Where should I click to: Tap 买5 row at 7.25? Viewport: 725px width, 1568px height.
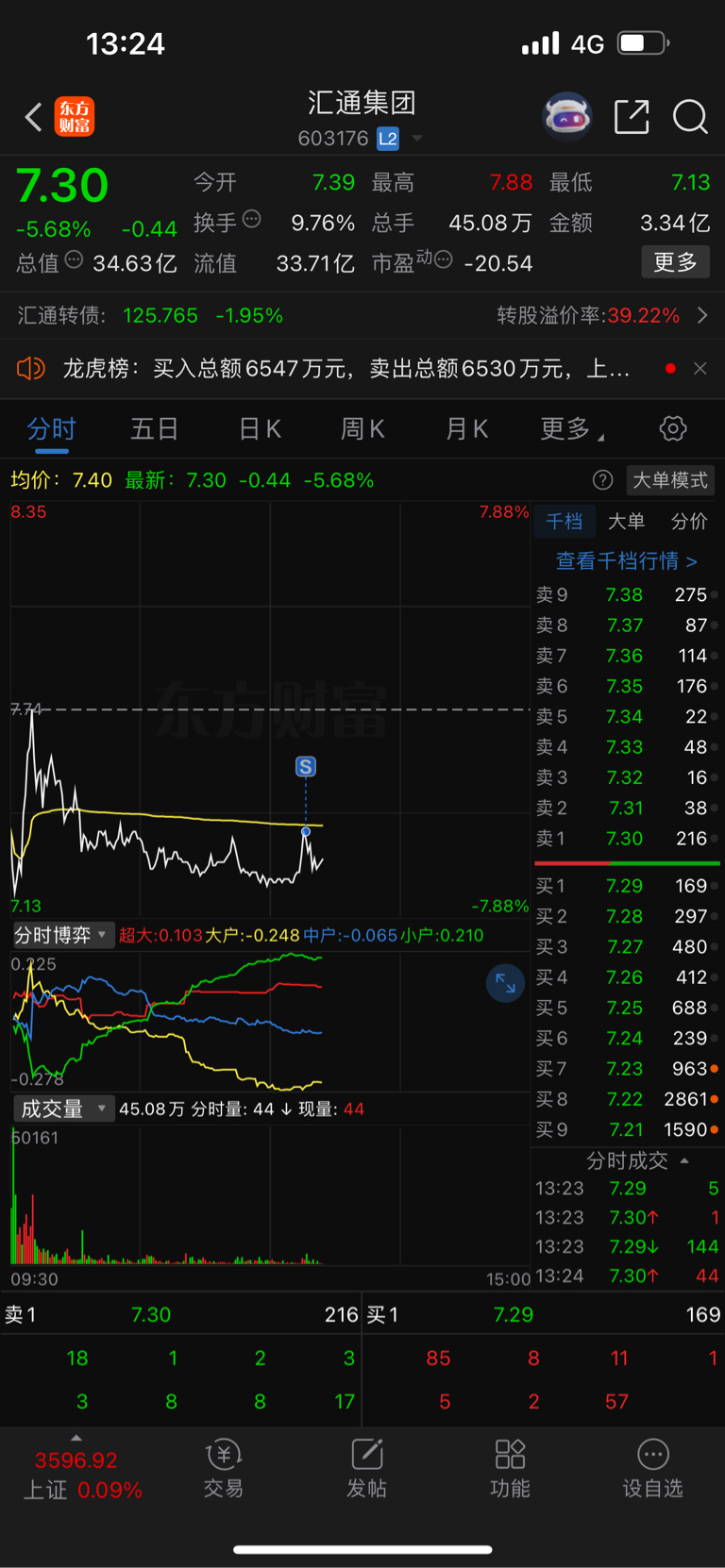(627, 1008)
